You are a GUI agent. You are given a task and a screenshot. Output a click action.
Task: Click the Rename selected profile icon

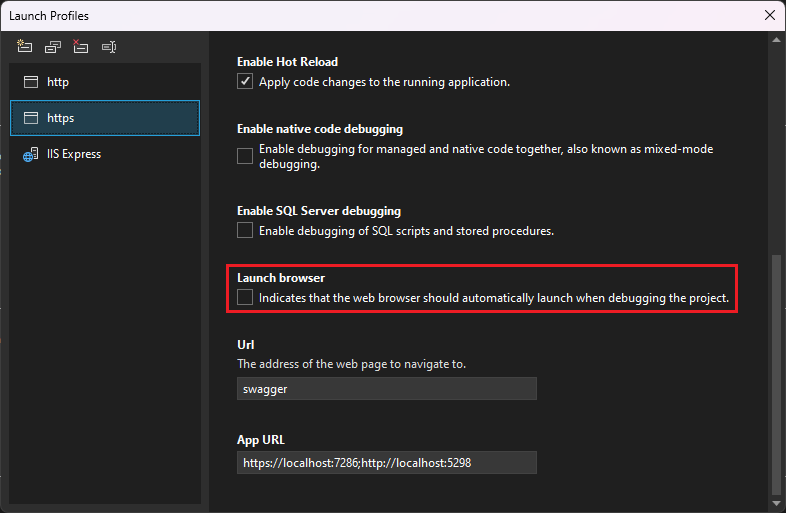click(109, 46)
